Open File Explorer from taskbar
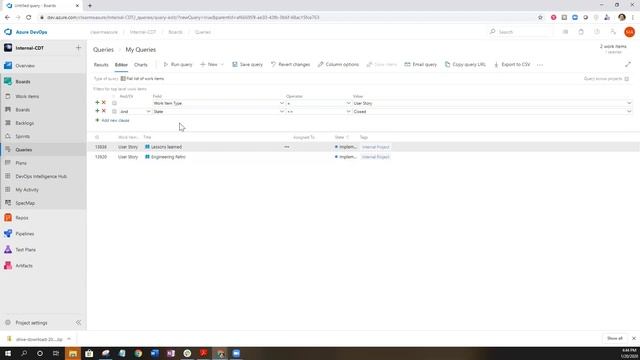The width and height of the screenshot is (640, 360). 73,353
